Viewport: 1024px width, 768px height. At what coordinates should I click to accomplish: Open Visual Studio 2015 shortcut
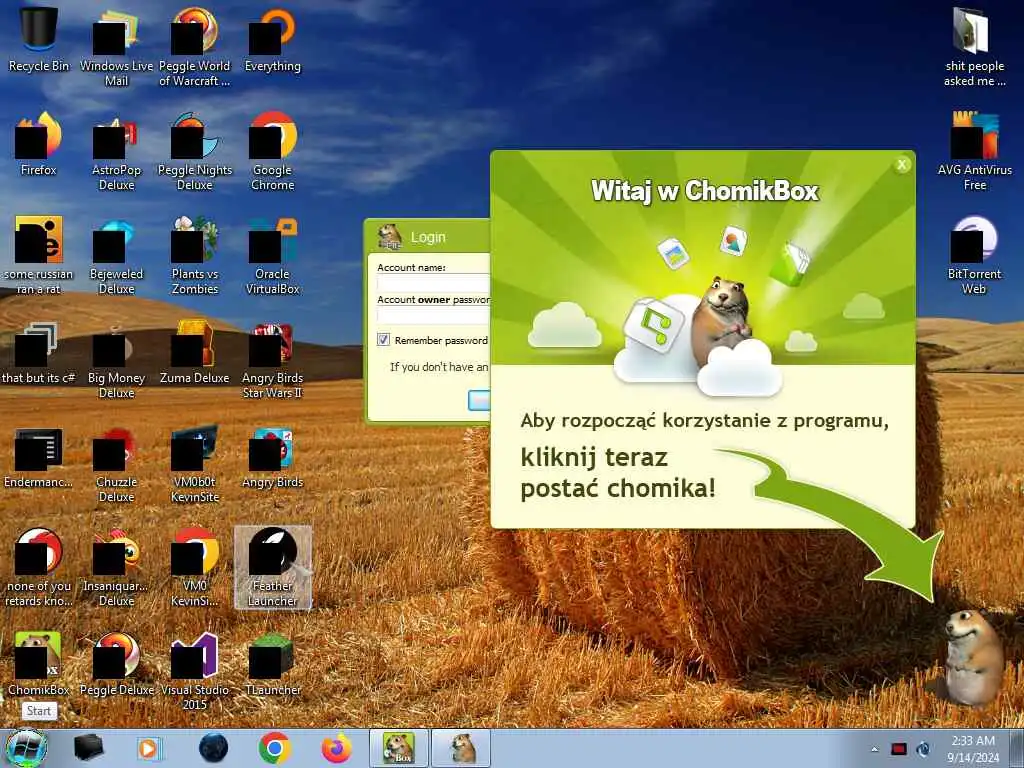pos(195,671)
